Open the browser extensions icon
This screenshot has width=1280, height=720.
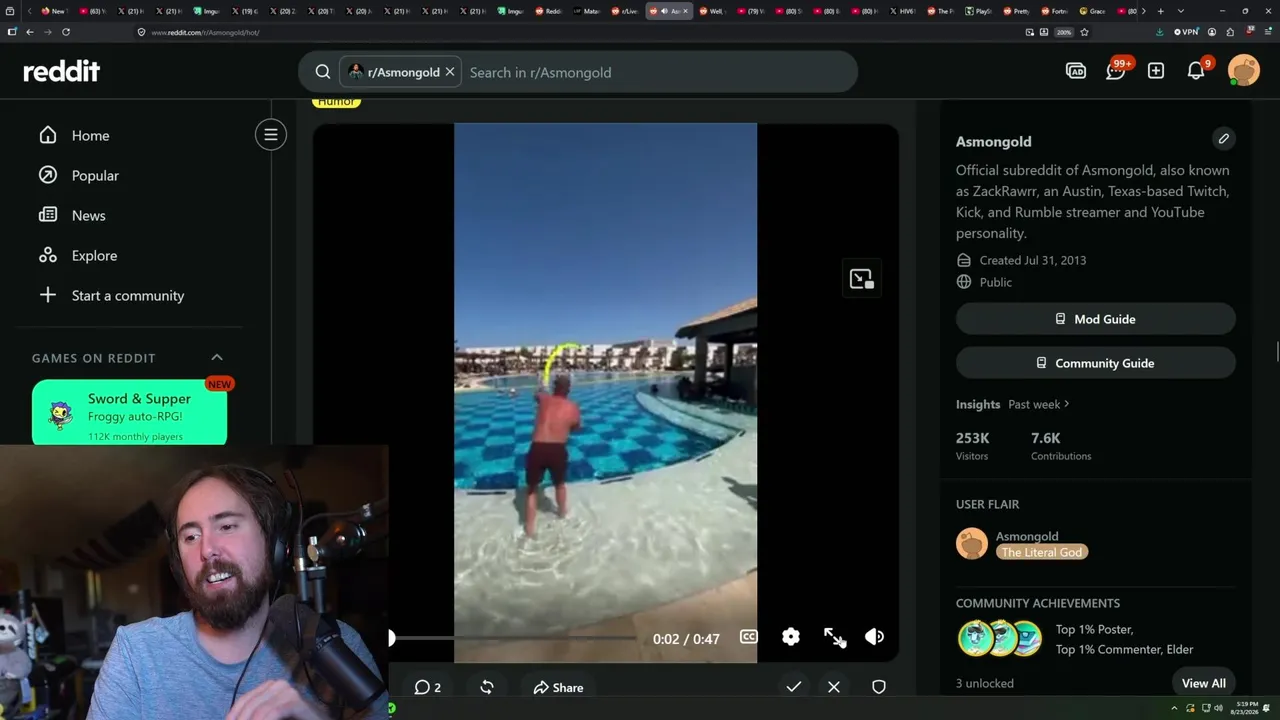(x=1230, y=32)
